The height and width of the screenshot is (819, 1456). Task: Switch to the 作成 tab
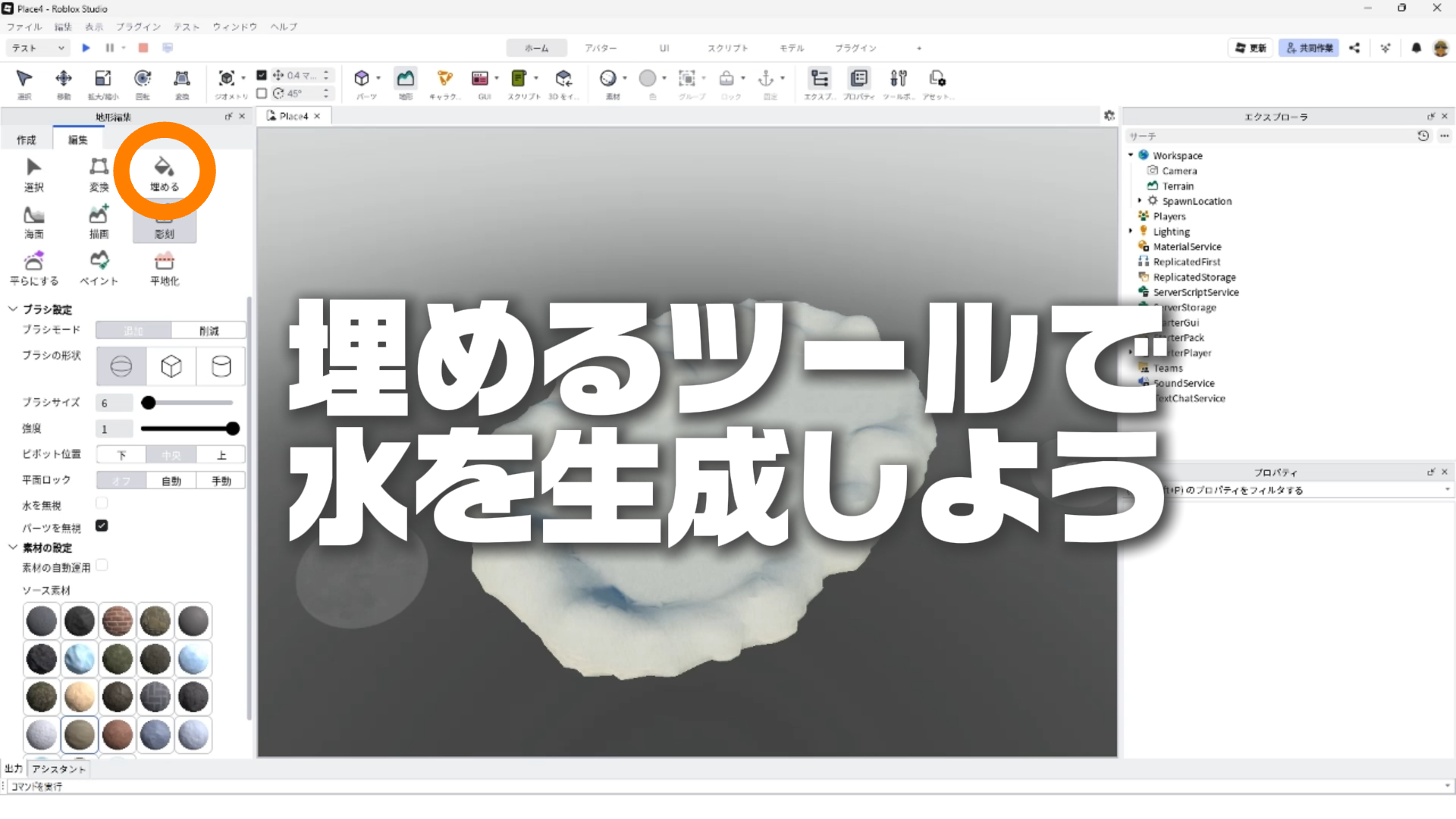(27, 140)
